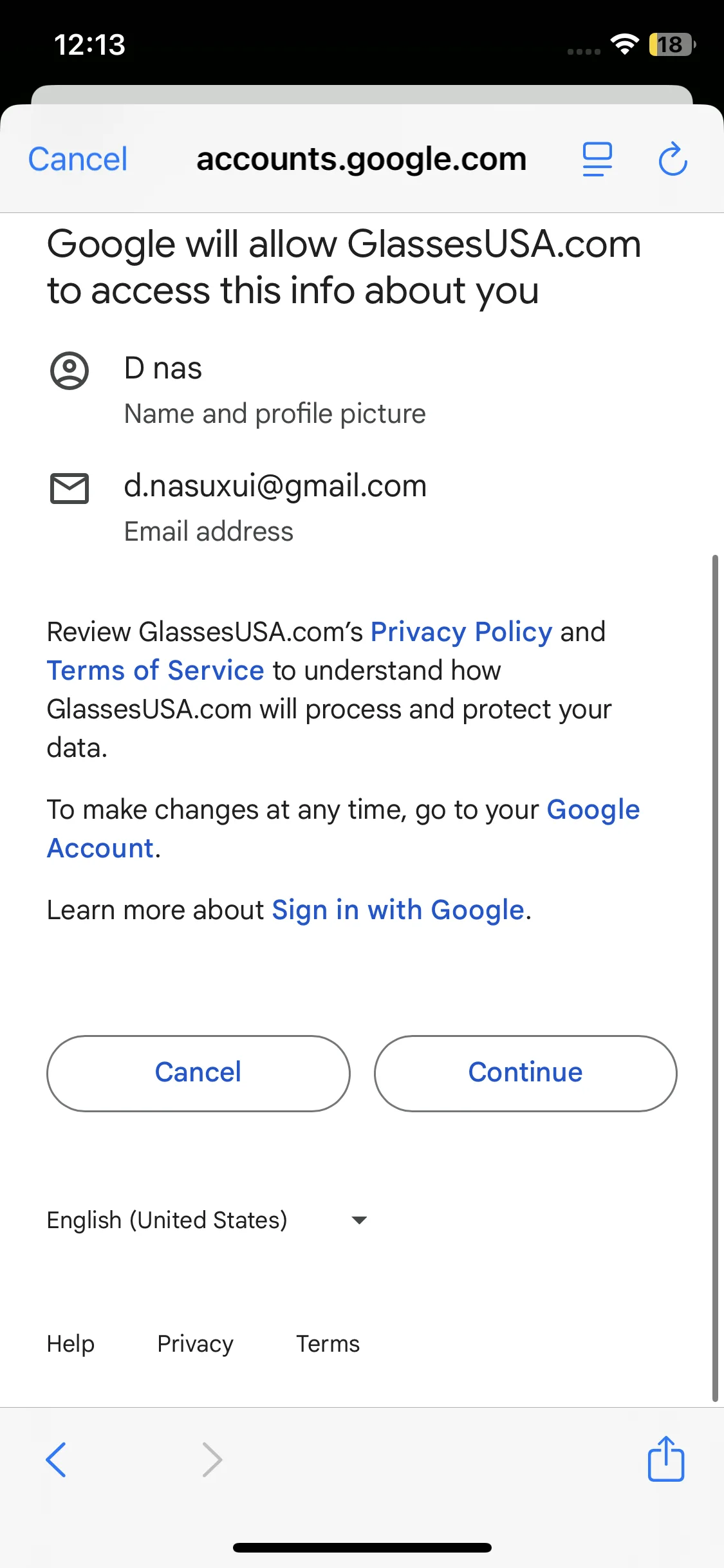
Task: Tap the browser back arrow
Action: pos(57,1459)
